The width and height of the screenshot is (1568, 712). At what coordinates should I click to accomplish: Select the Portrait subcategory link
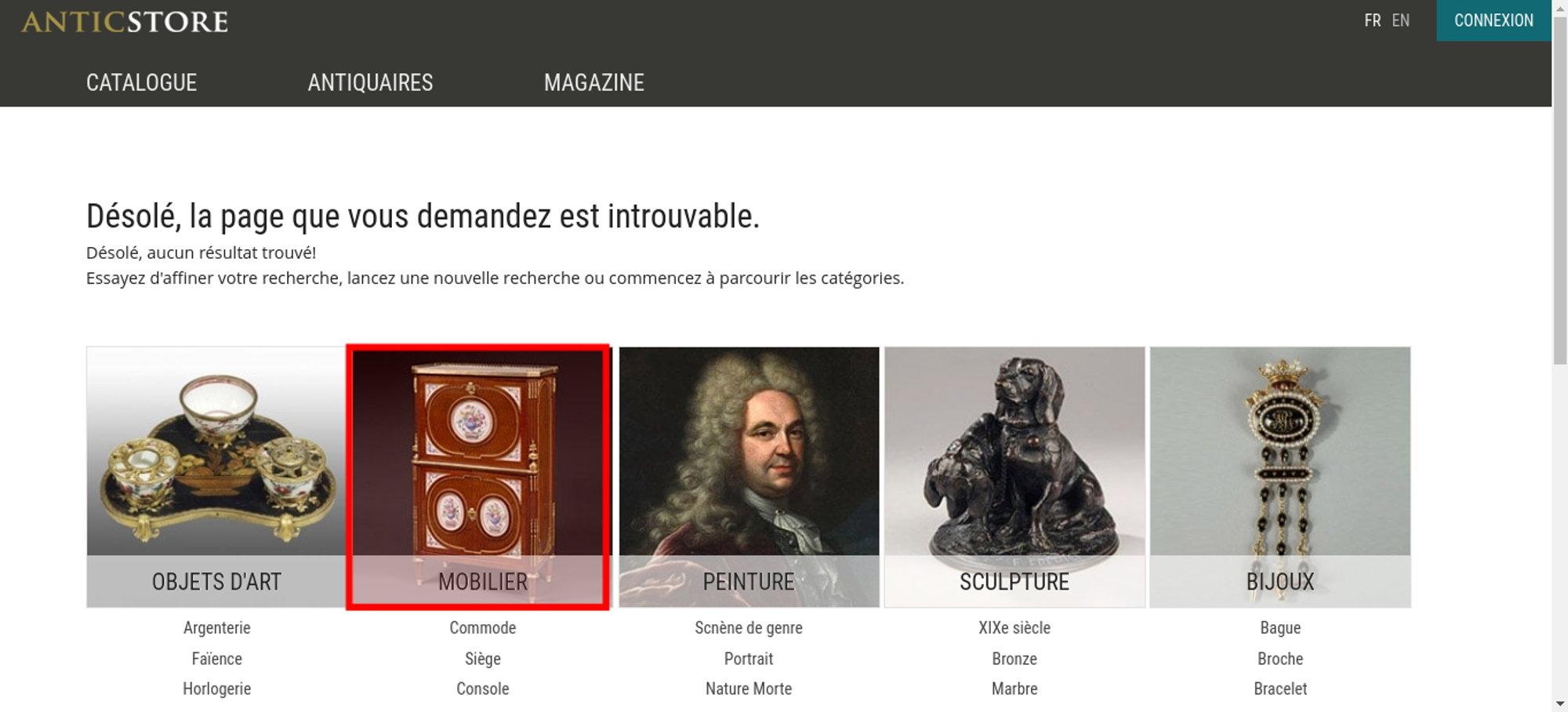point(749,659)
